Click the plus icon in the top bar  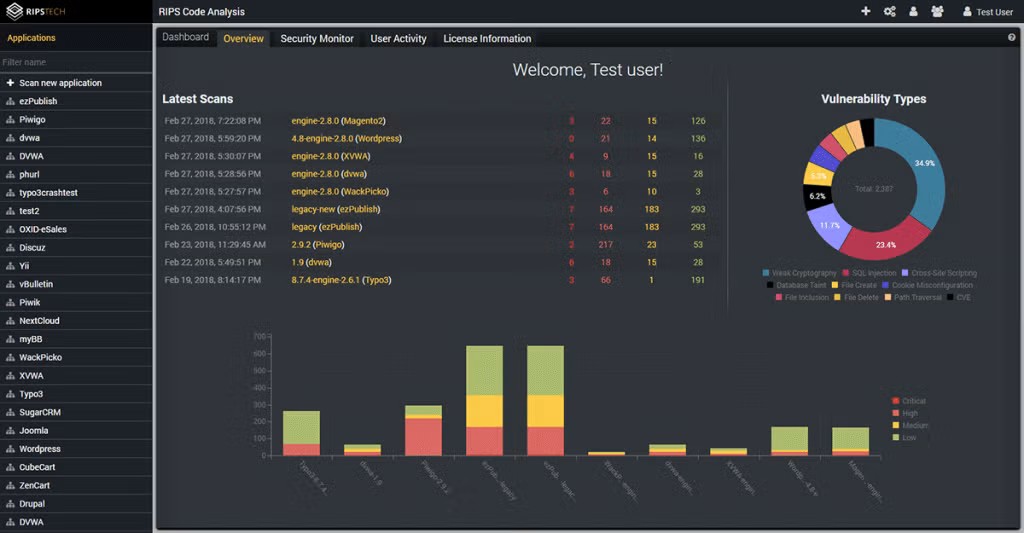865,11
